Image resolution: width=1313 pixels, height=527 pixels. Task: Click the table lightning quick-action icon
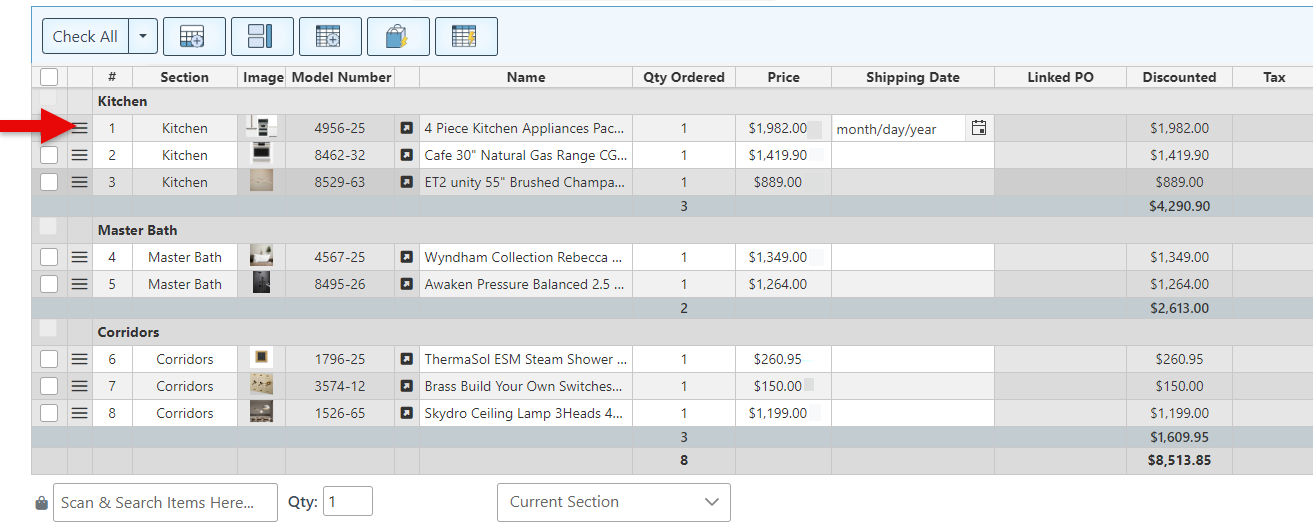(465, 37)
